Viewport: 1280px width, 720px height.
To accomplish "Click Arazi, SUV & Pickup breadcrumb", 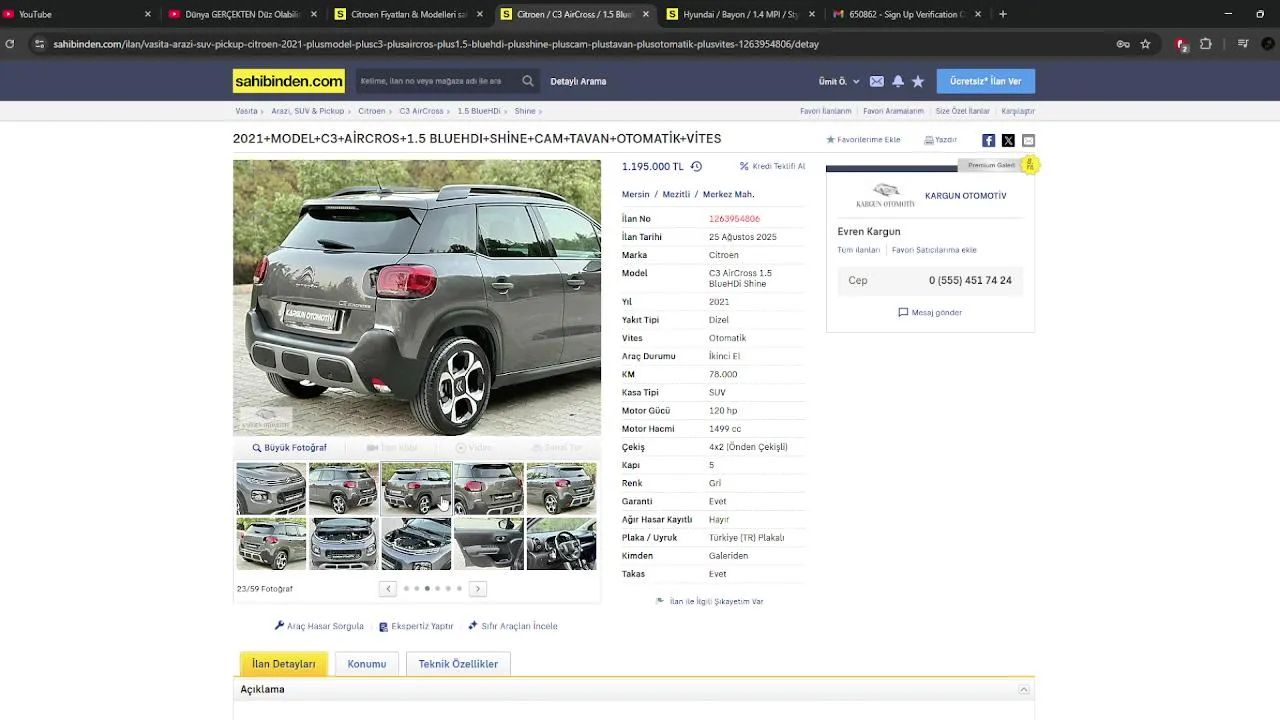I will coord(308,111).
